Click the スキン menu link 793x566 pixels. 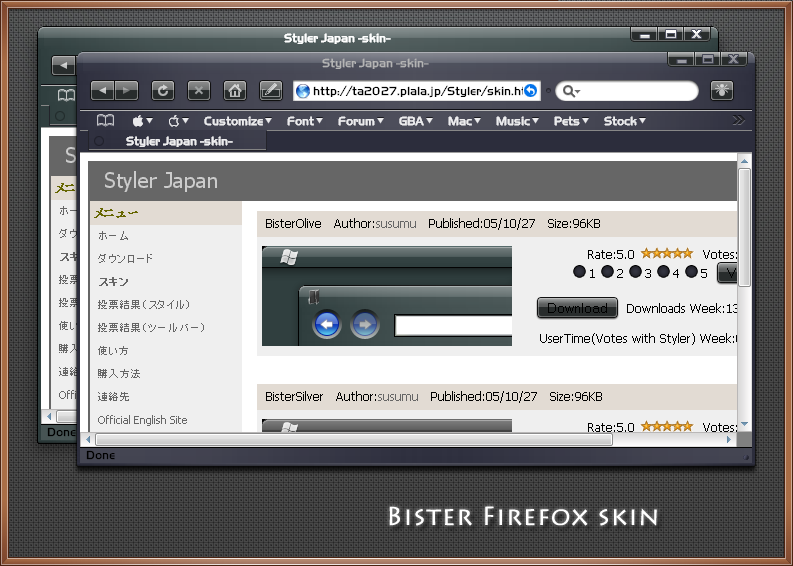113,282
